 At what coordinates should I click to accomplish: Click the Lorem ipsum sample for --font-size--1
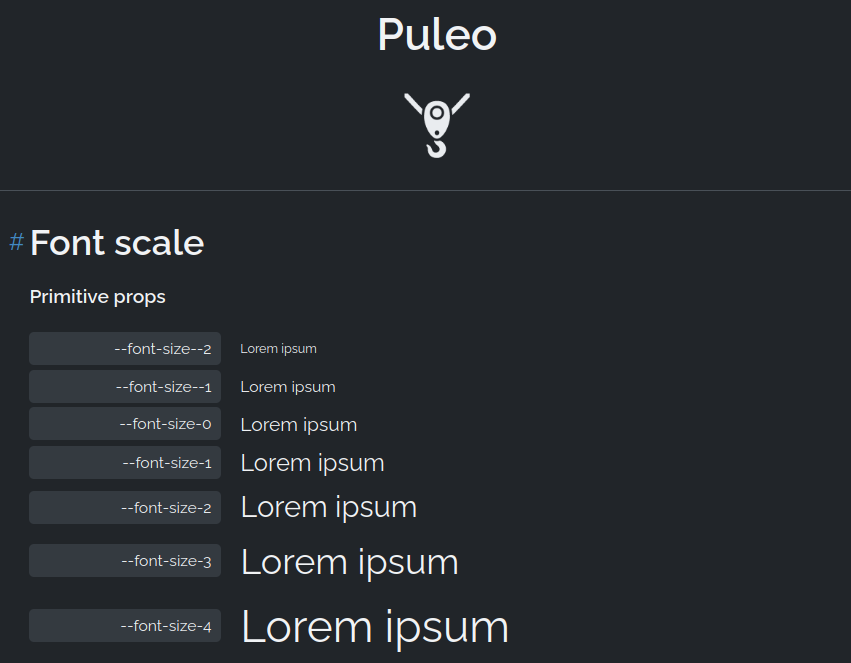(x=288, y=387)
